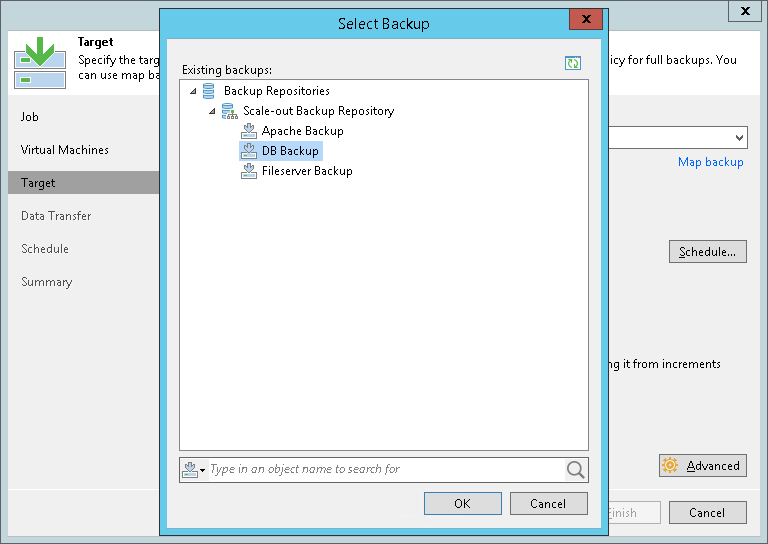Click the Scale-out Backup Repository icon

229,111
